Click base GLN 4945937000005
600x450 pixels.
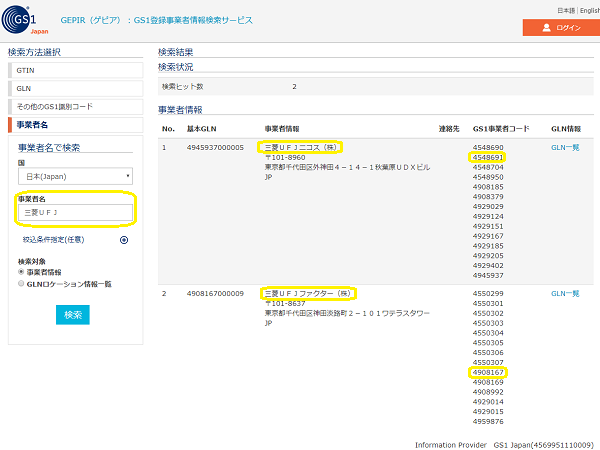coord(215,147)
